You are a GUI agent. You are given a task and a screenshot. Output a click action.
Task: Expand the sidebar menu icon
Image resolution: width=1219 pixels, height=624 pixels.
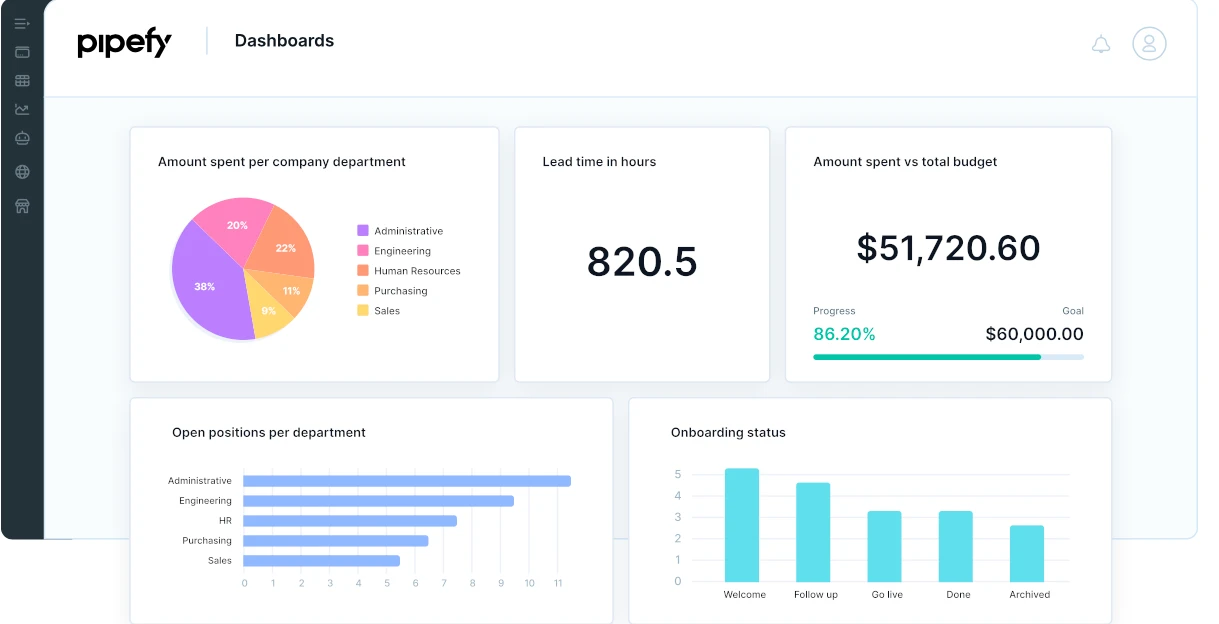pyautogui.click(x=22, y=23)
